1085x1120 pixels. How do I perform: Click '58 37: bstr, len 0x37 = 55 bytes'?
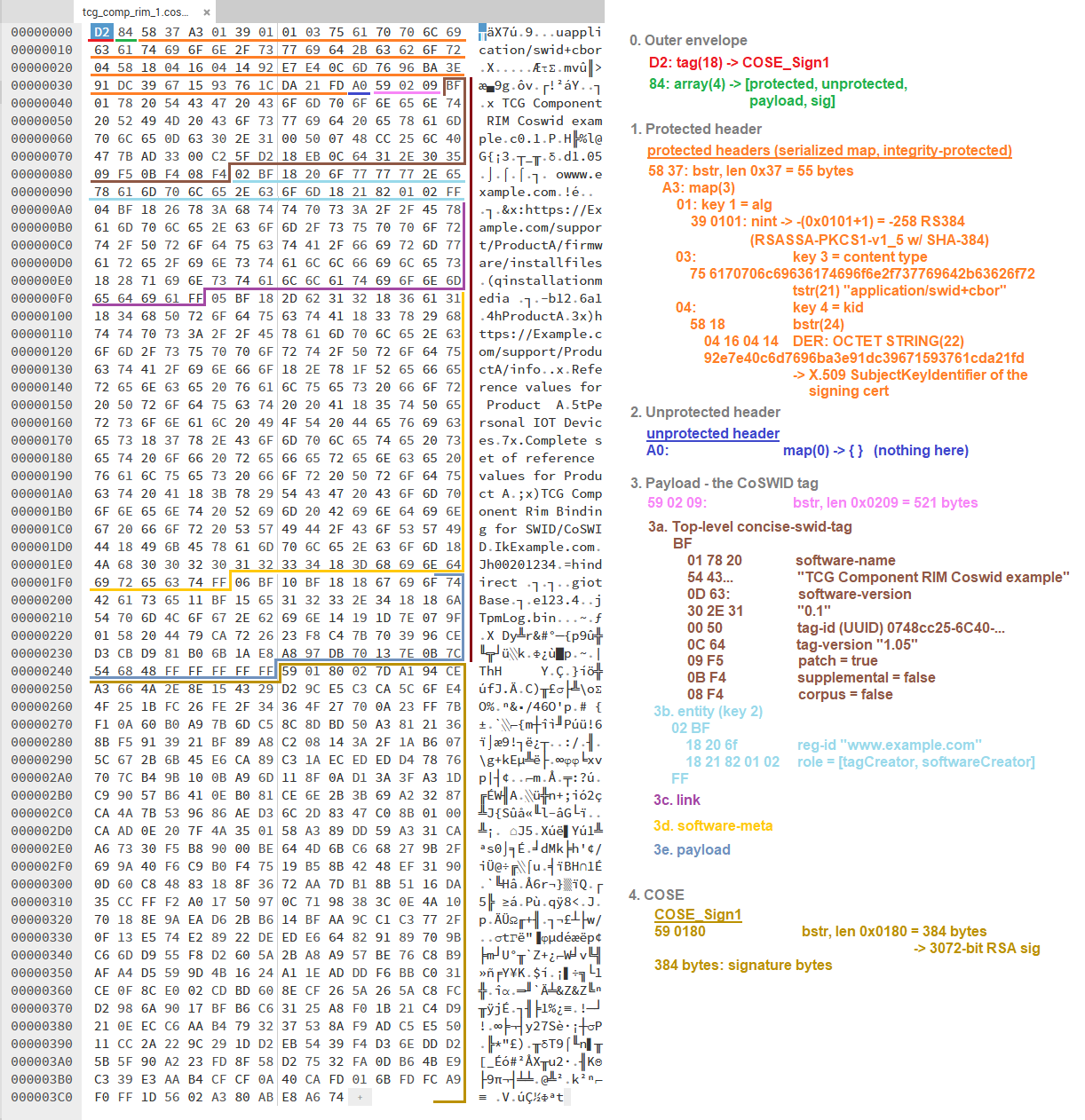click(750, 170)
